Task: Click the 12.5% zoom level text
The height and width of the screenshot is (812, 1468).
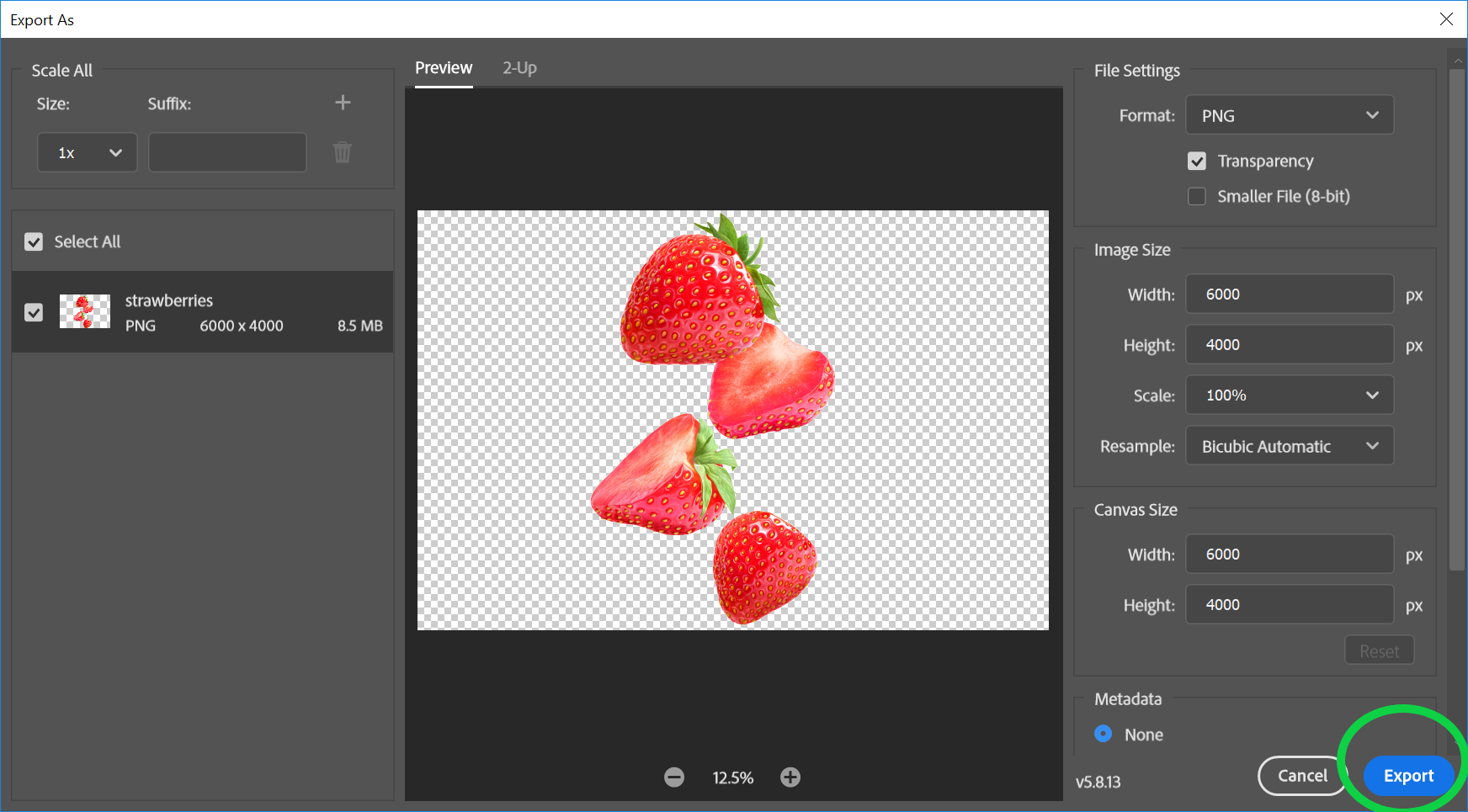Action: pyautogui.click(x=733, y=778)
